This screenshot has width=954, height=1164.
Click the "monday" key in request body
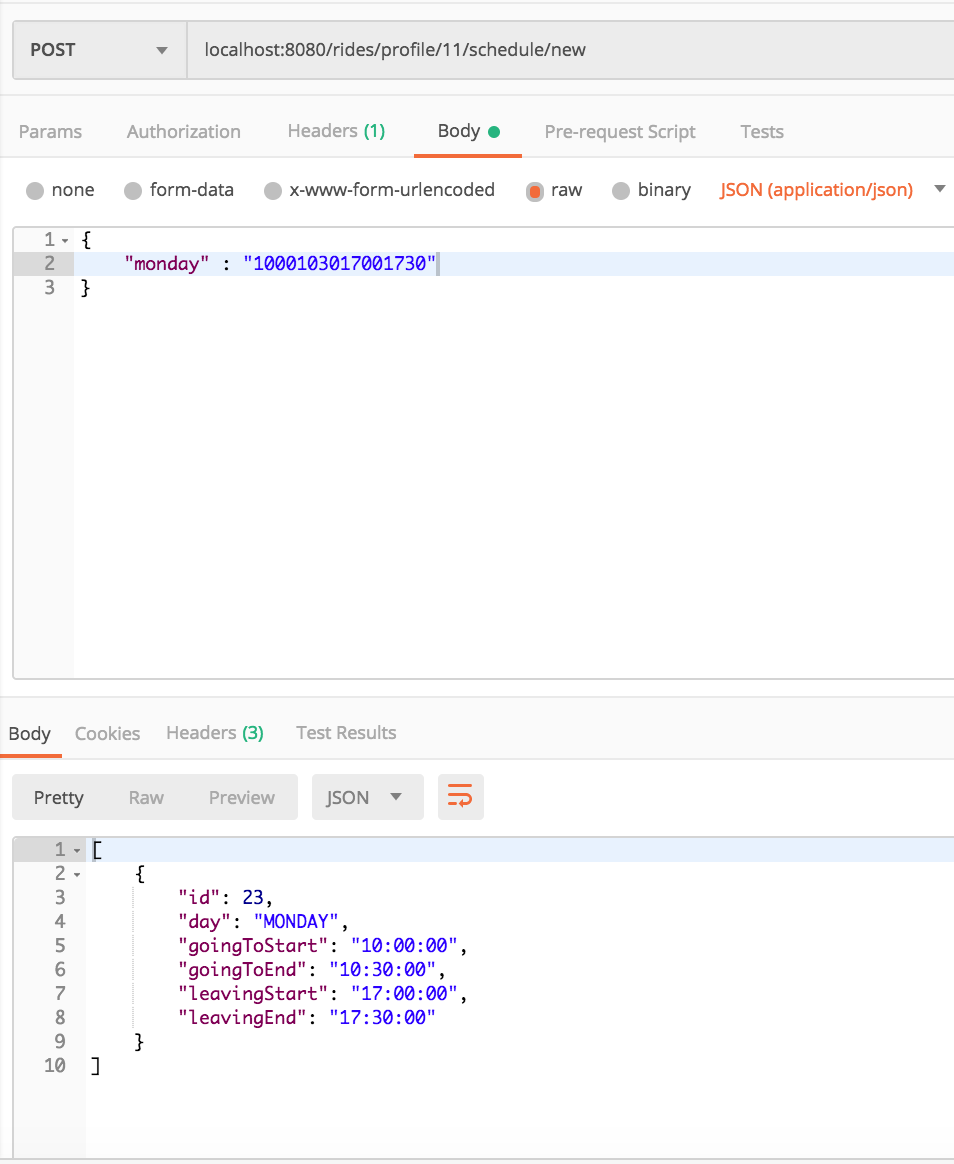coord(166,264)
